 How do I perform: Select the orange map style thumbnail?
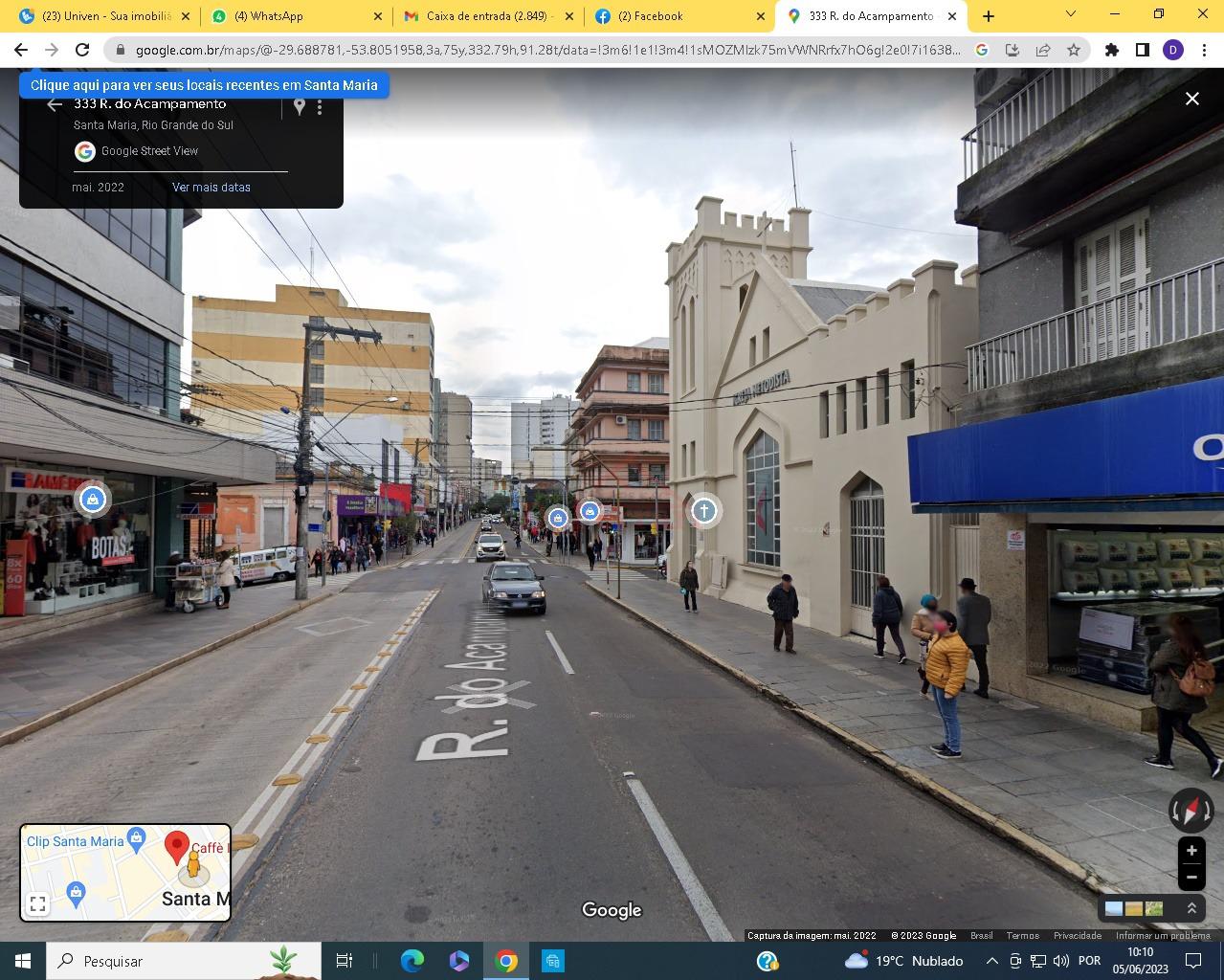1133,907
